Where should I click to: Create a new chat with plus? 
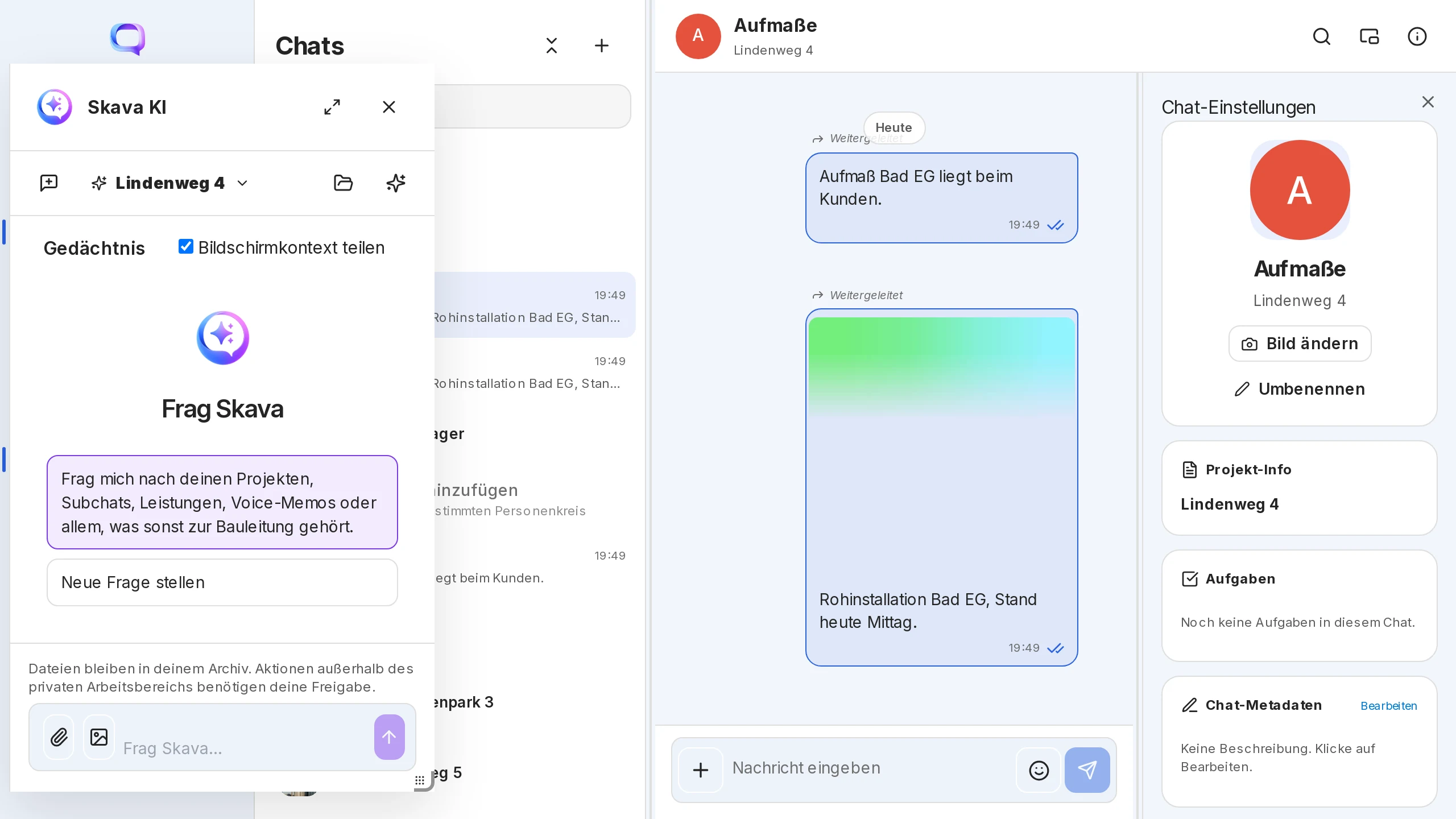[x=602, y=45]
